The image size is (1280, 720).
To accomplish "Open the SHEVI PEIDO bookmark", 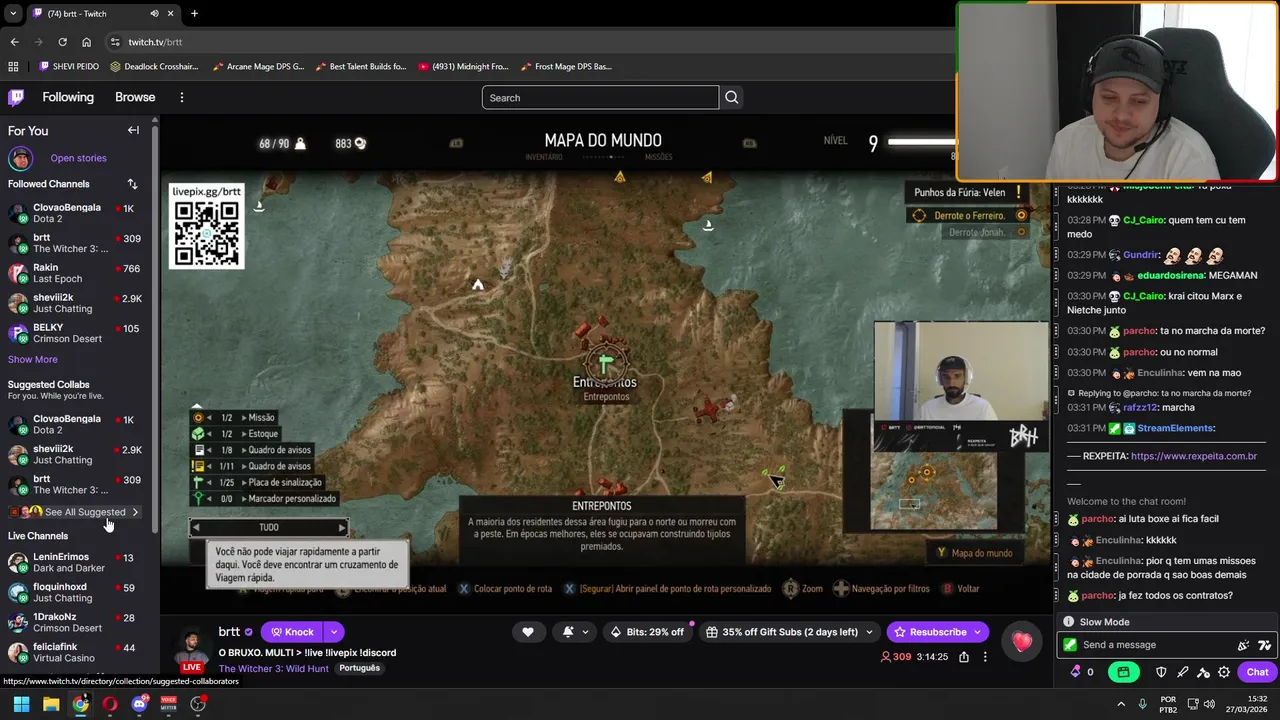I will coord(69,67).
